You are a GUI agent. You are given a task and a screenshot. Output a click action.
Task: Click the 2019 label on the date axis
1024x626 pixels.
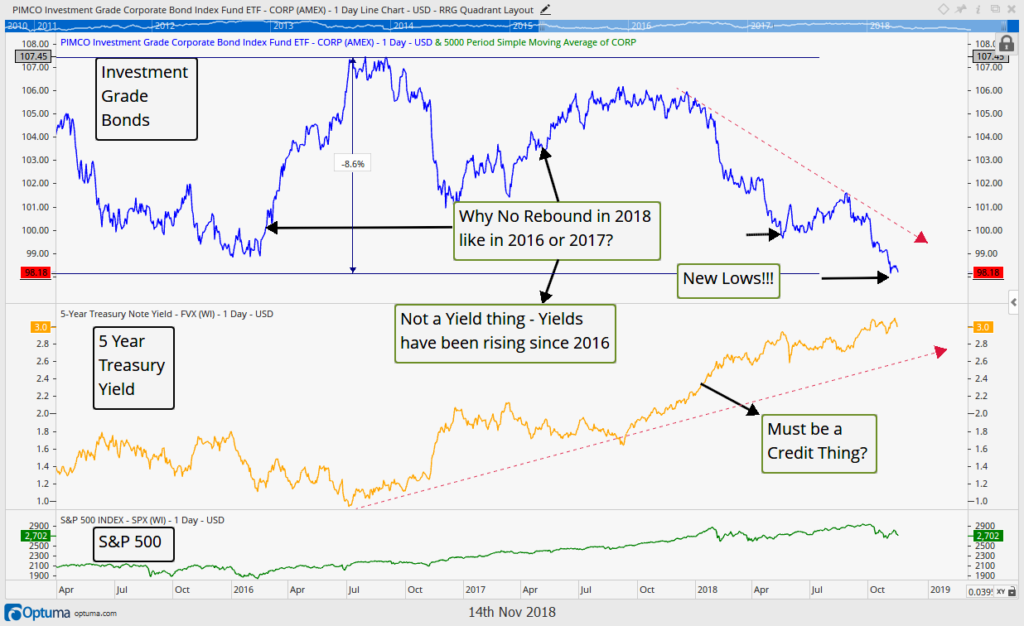pos(940,589)
